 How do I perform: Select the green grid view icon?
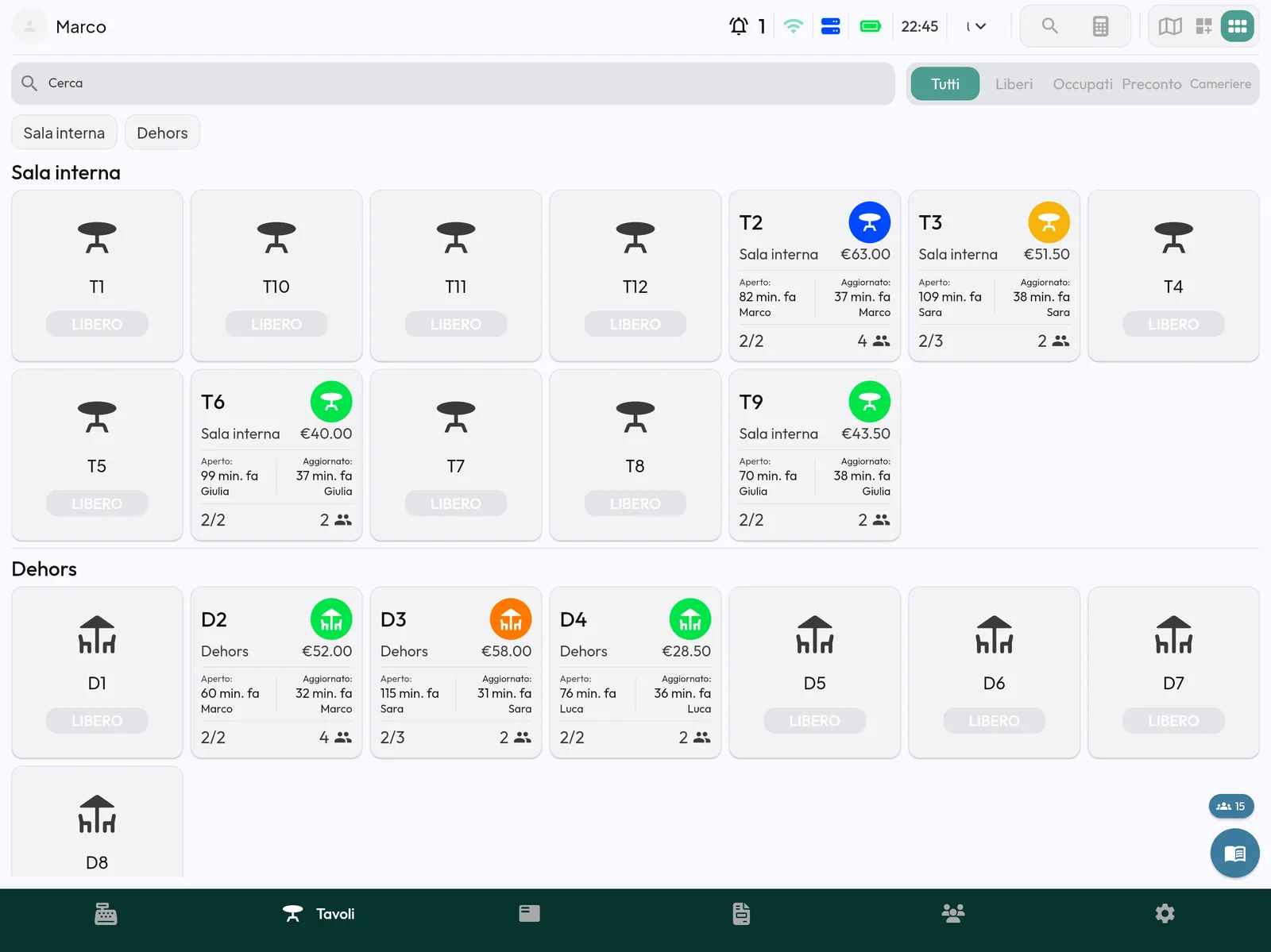1237,26
